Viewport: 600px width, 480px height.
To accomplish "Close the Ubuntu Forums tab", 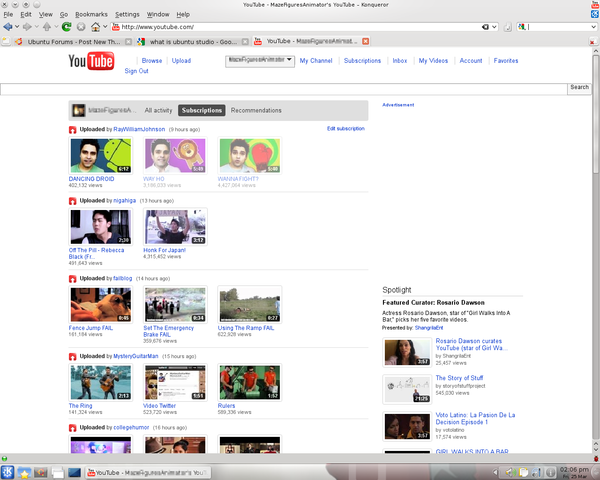I will [x=129, y=42].
